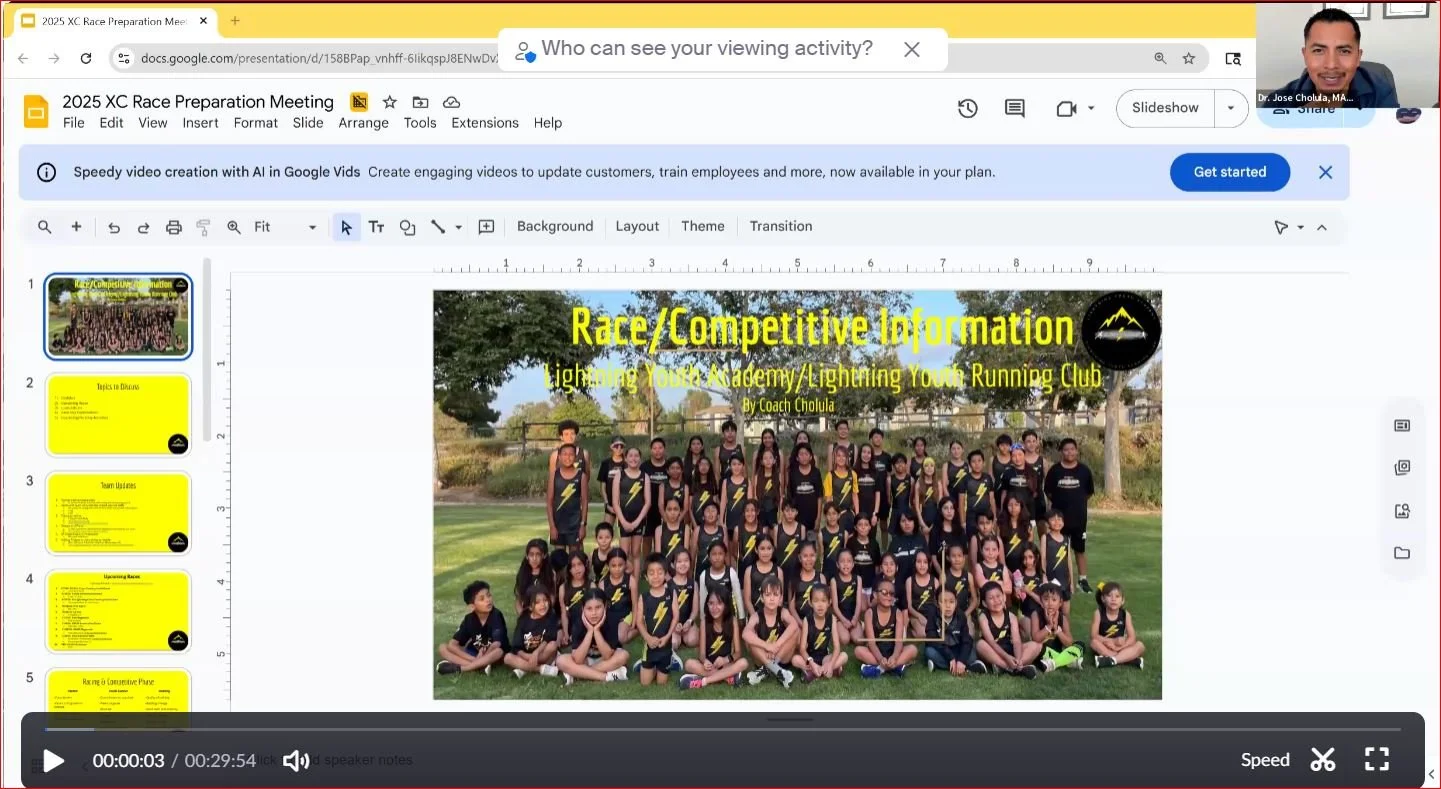Open the View menu
Screen dimensions: 1441x789
coord(153,123)
